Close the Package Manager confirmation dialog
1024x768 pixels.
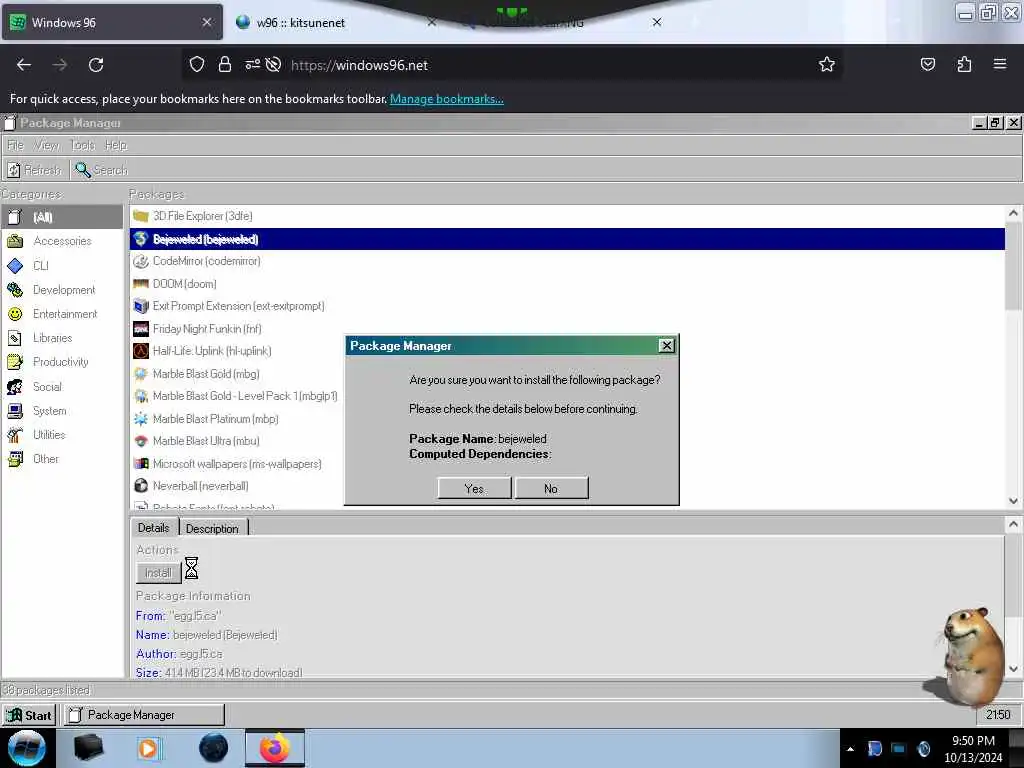click(666, 345)
